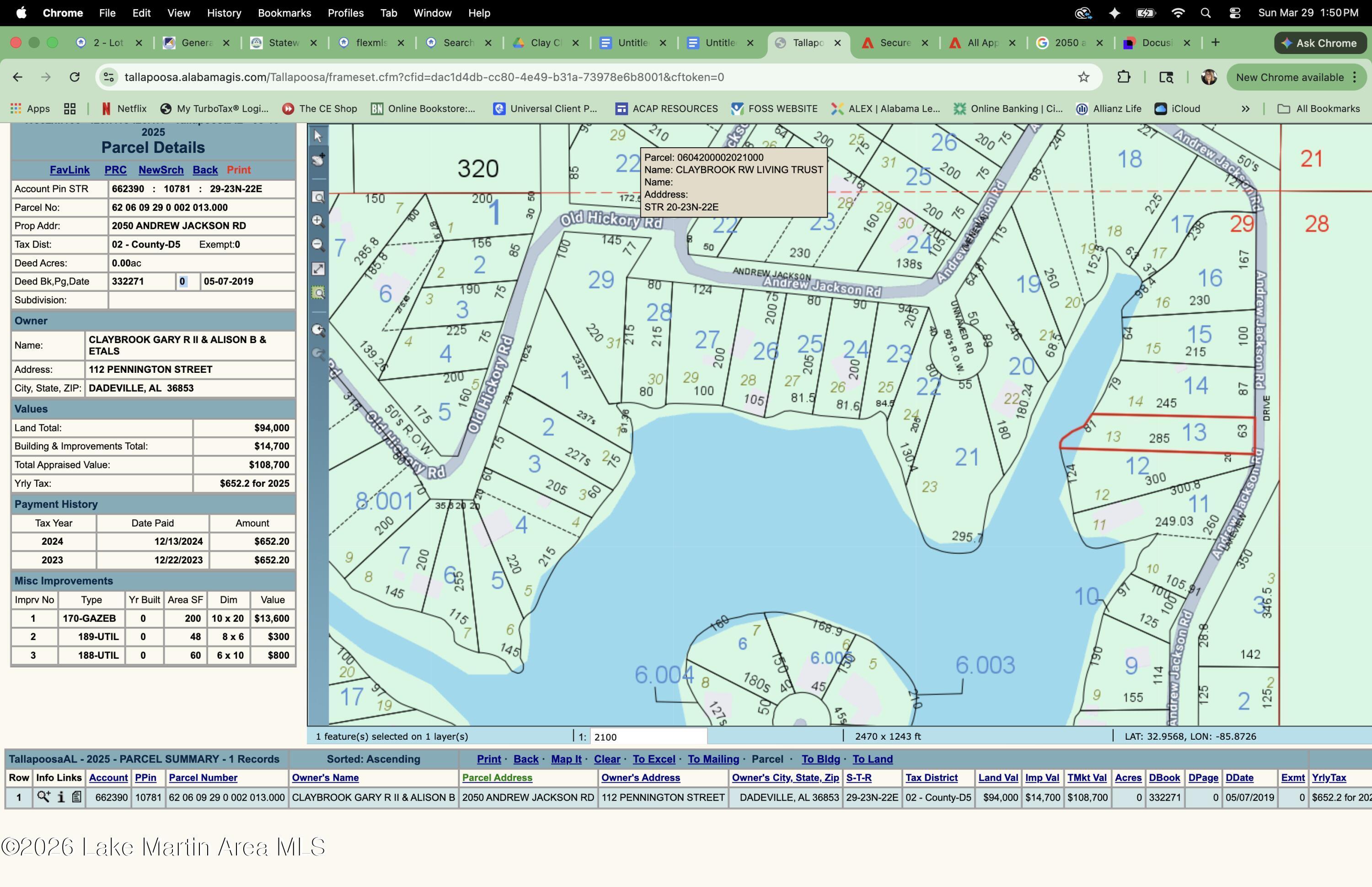This screenshot has height=887, width=1372.
Task: Click the zoom in (+) magnifier tool
Action: click(x=318, y=221)
